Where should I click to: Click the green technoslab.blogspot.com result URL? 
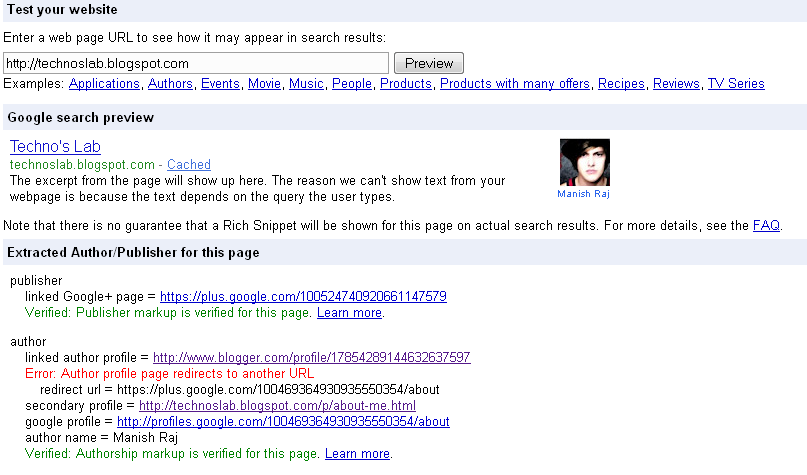tap(82, 165)
